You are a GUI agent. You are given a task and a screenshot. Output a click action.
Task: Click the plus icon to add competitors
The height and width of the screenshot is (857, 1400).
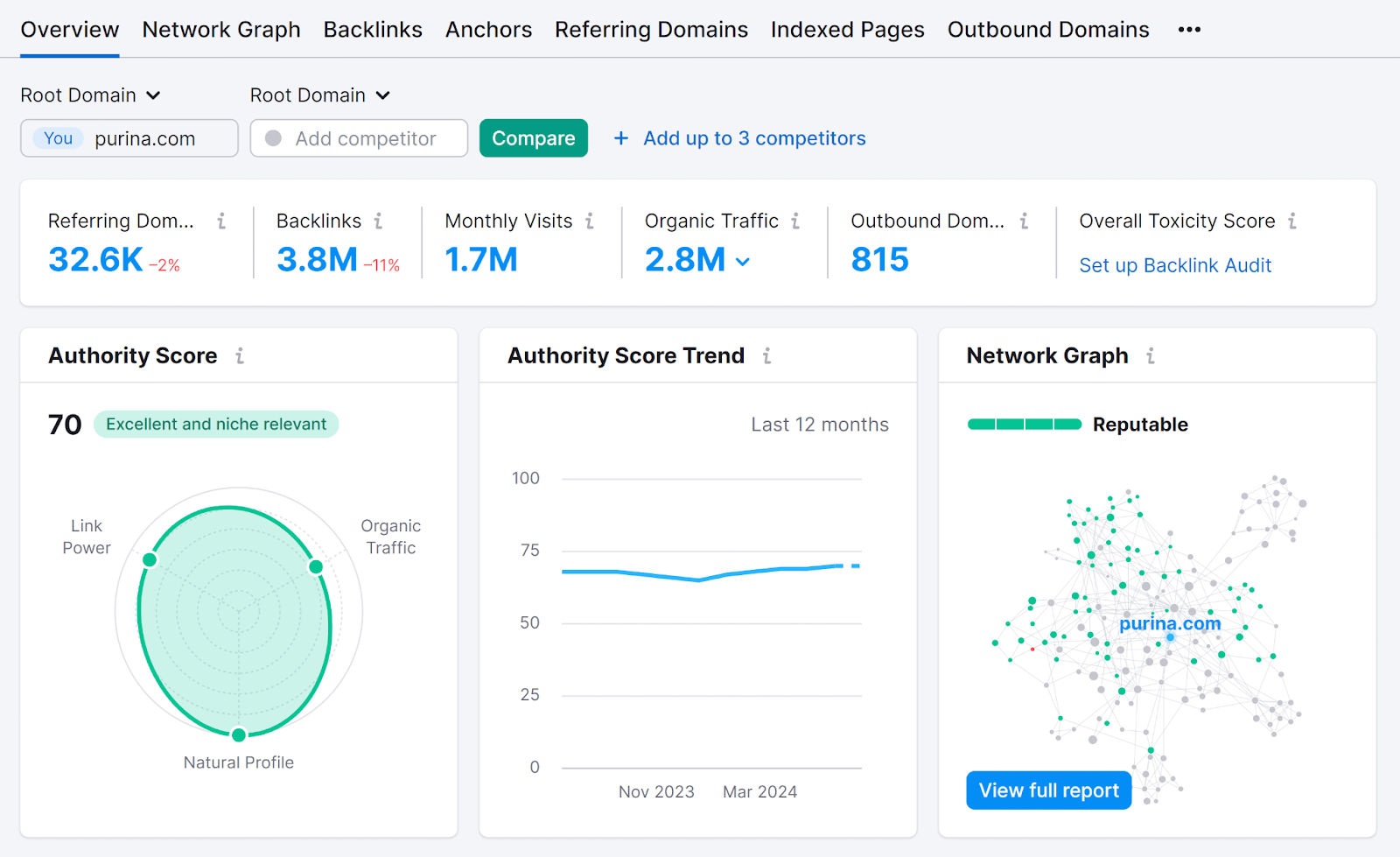[621, 138]
